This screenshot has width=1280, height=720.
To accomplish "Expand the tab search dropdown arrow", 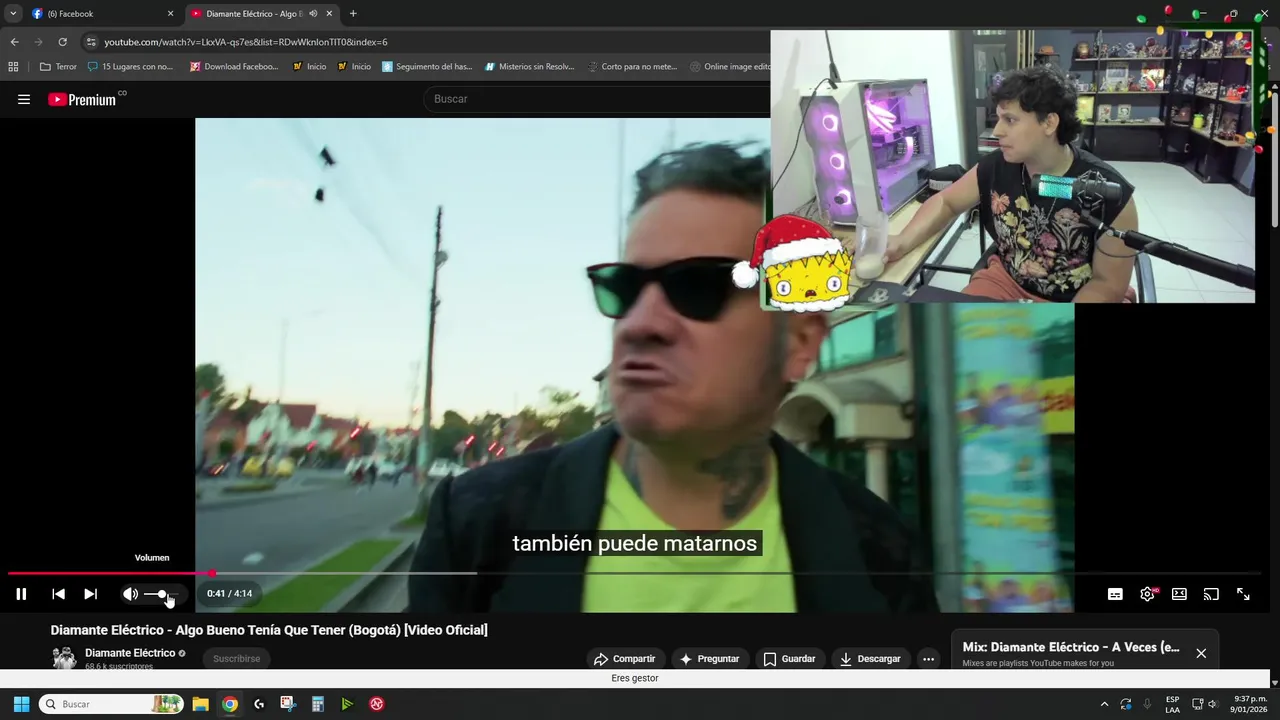I will click(x=13, y=14).
